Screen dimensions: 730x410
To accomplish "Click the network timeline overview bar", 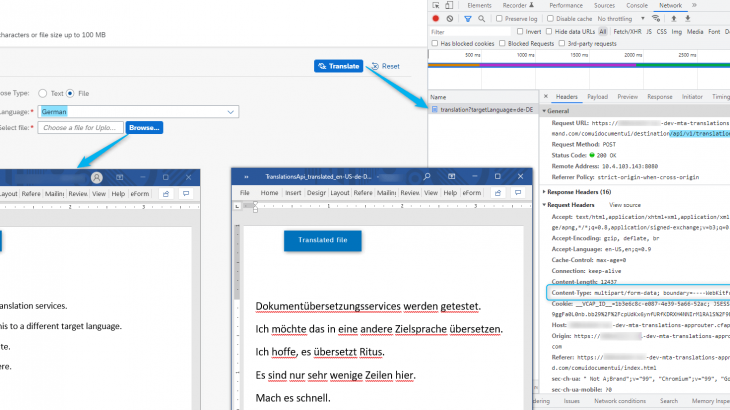I will click(x=579, y=65).
